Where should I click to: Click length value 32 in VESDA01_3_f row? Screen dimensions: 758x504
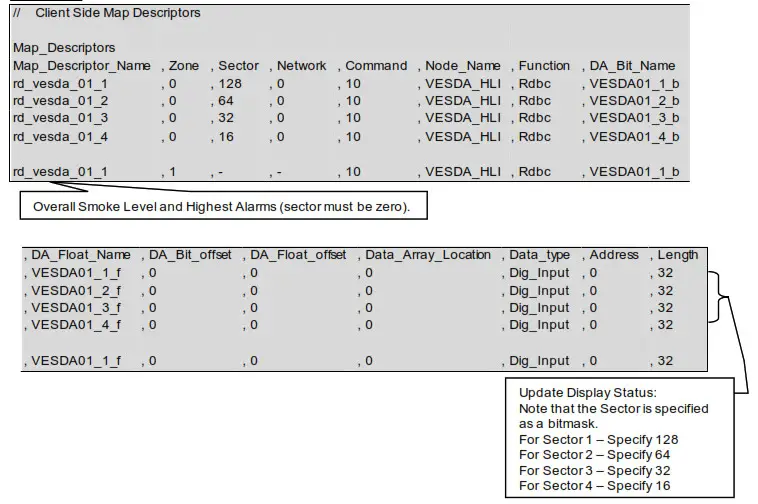[665, 308]
